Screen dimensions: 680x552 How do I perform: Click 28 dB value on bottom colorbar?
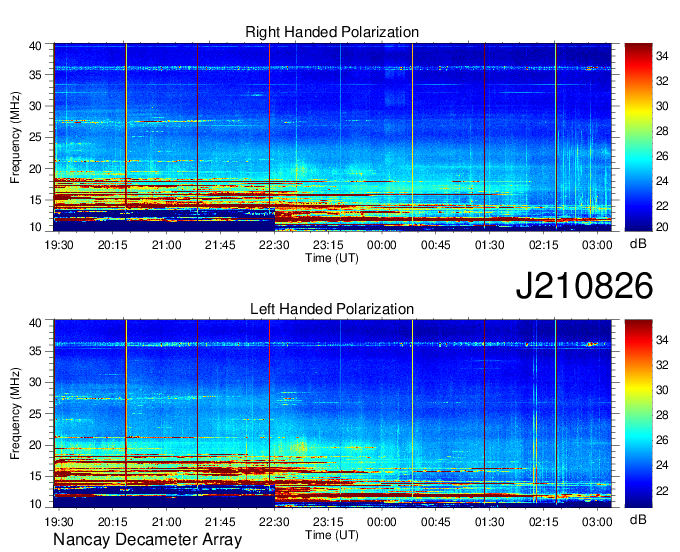(662, 415)
